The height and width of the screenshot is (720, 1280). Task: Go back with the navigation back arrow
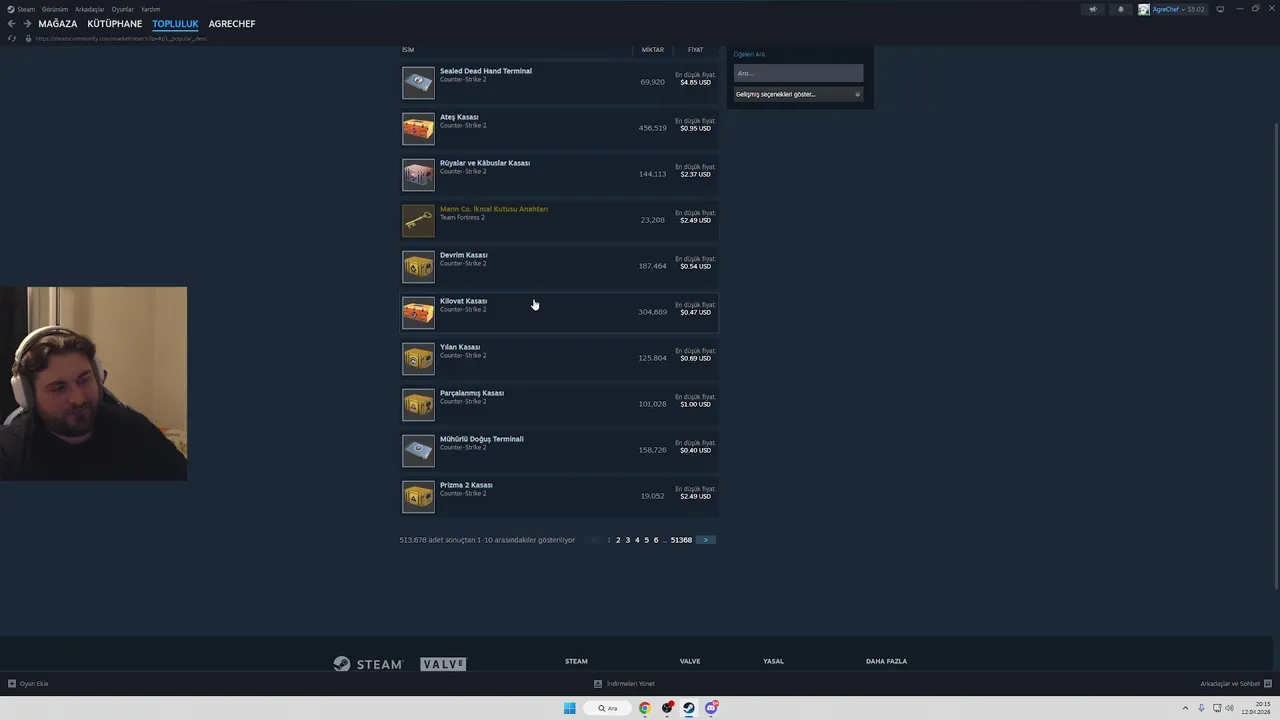tap(11, 24)
